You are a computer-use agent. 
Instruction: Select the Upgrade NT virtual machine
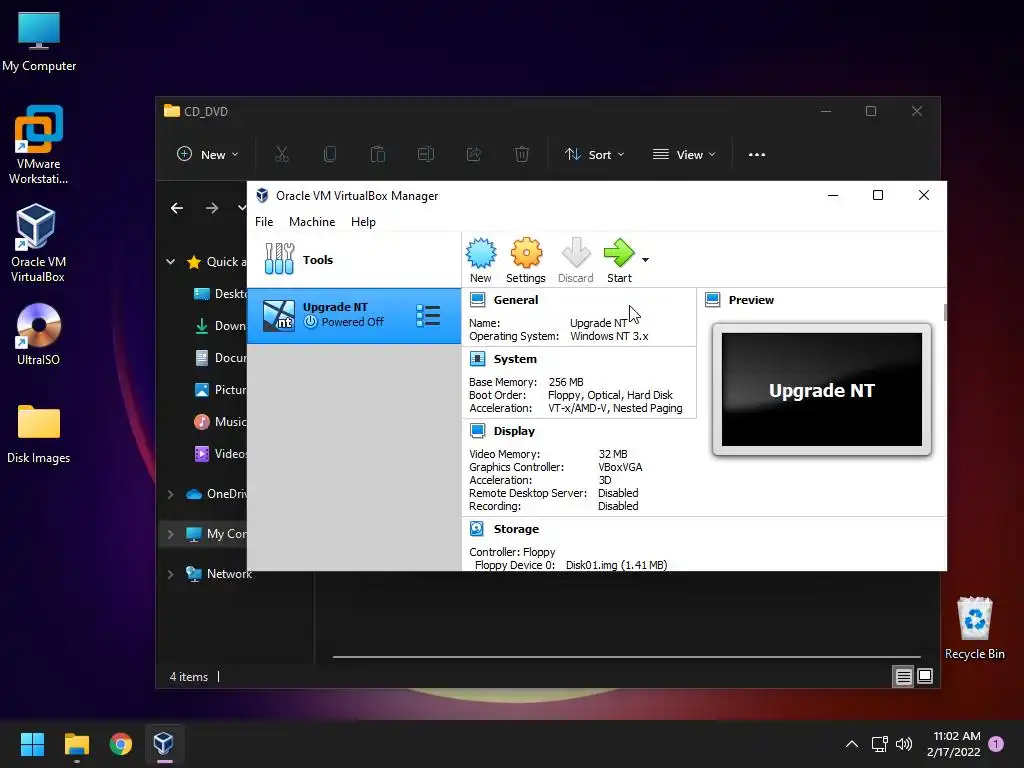pos(354,315)
